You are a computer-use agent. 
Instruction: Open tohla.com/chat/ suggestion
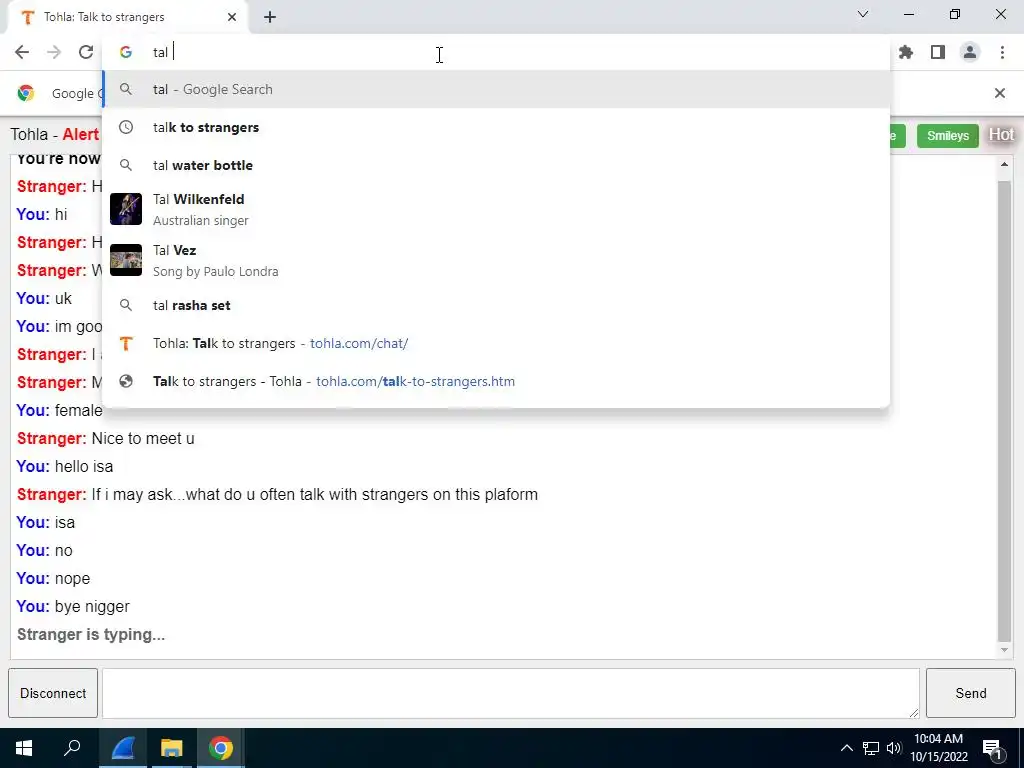pos(496,344)
